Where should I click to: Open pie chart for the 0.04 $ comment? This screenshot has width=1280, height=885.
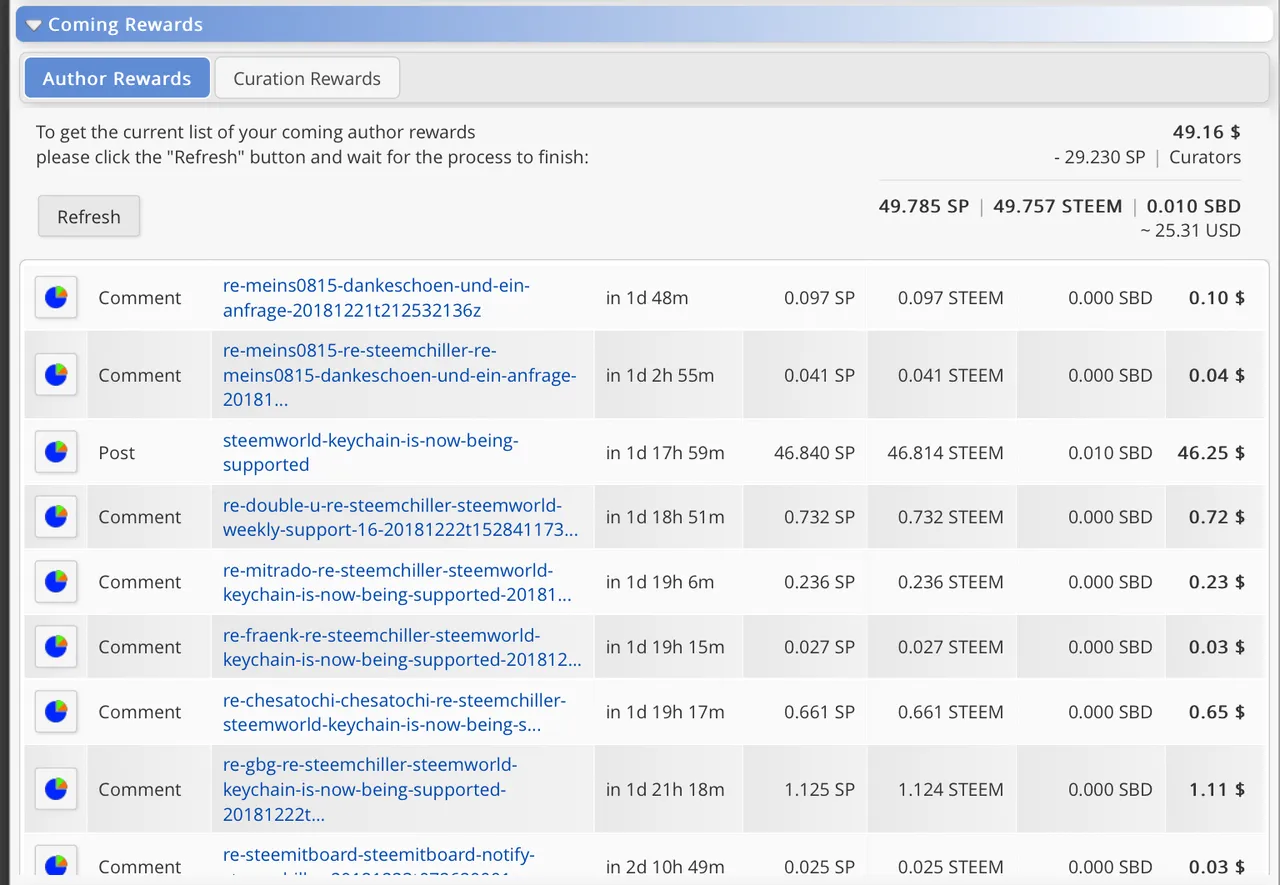[56, 375]
